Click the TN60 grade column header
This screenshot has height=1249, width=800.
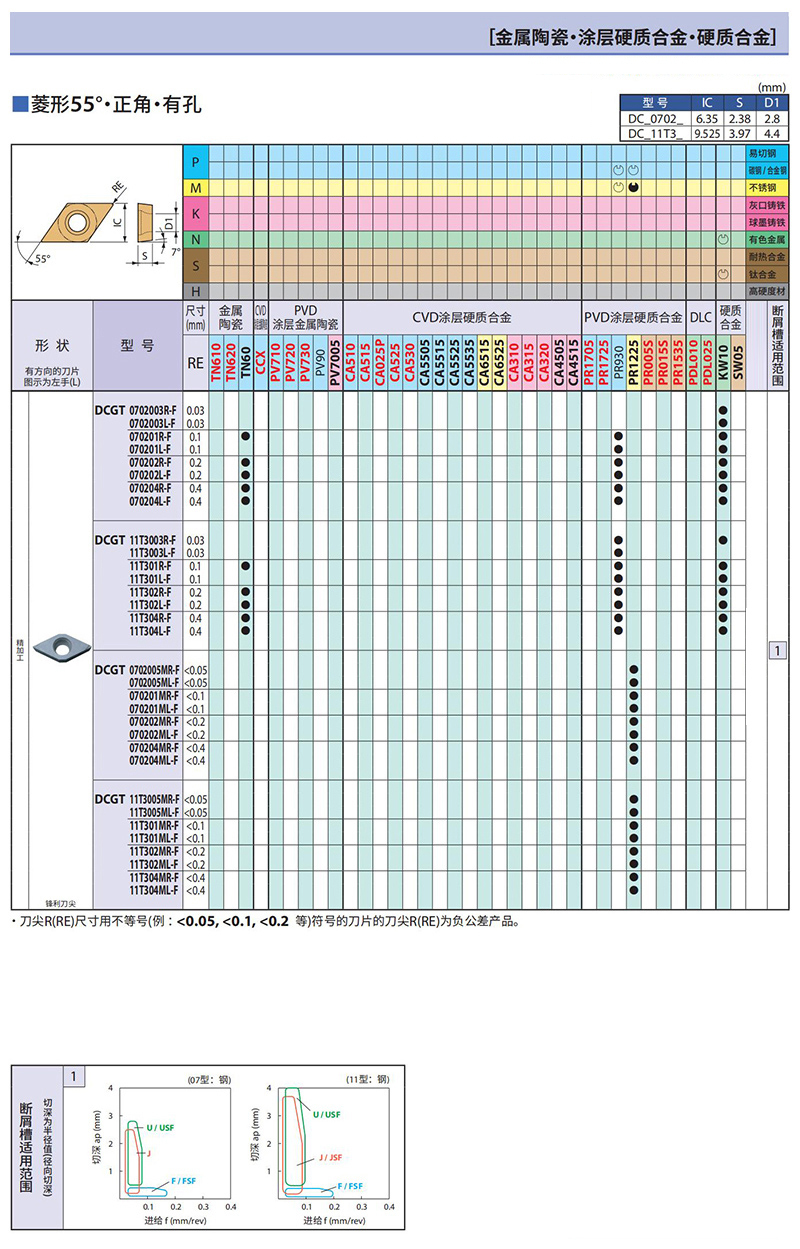point(245,361)
